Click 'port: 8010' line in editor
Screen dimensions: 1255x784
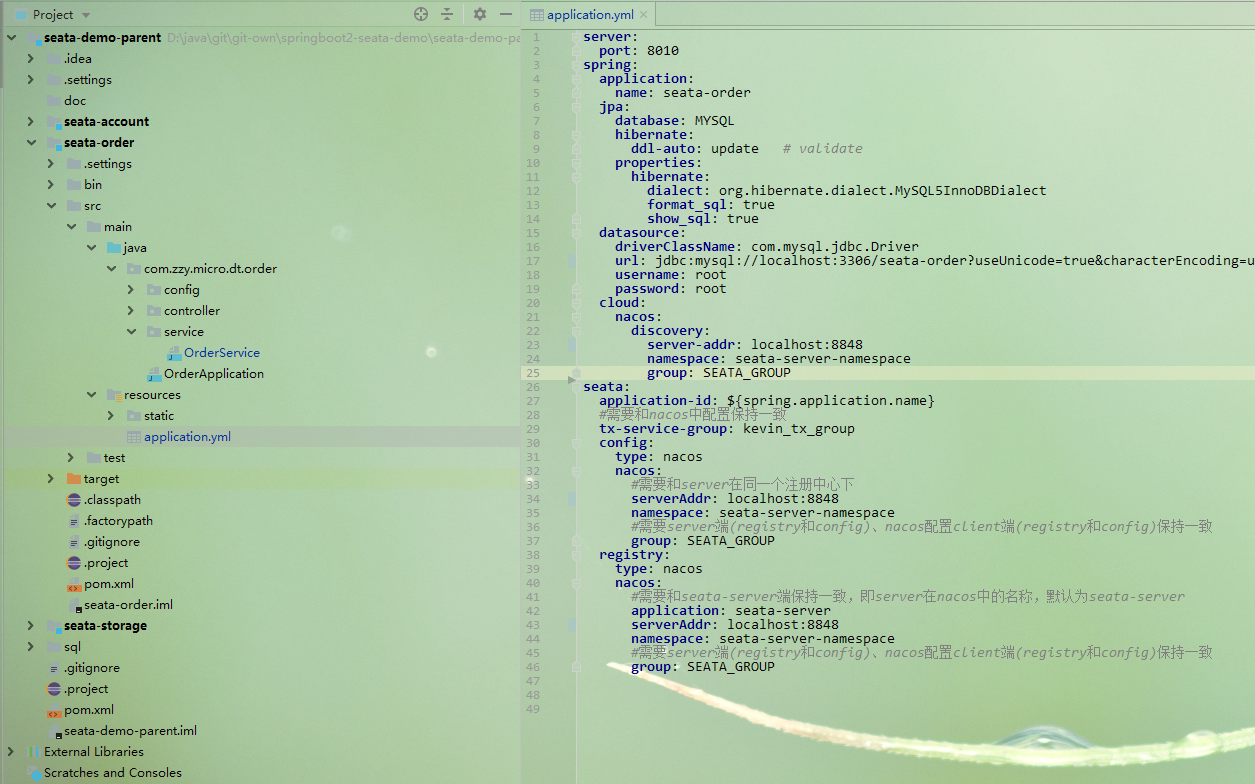[x=639, y=51]
